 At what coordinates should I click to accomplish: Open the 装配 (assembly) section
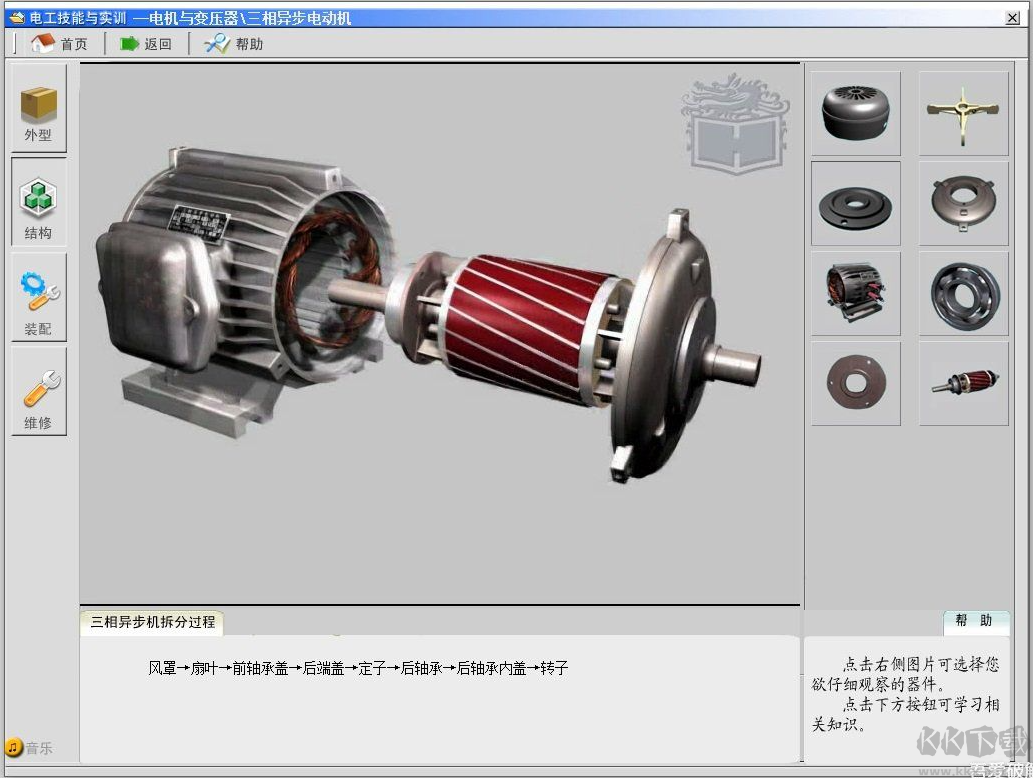coord(39,298)
